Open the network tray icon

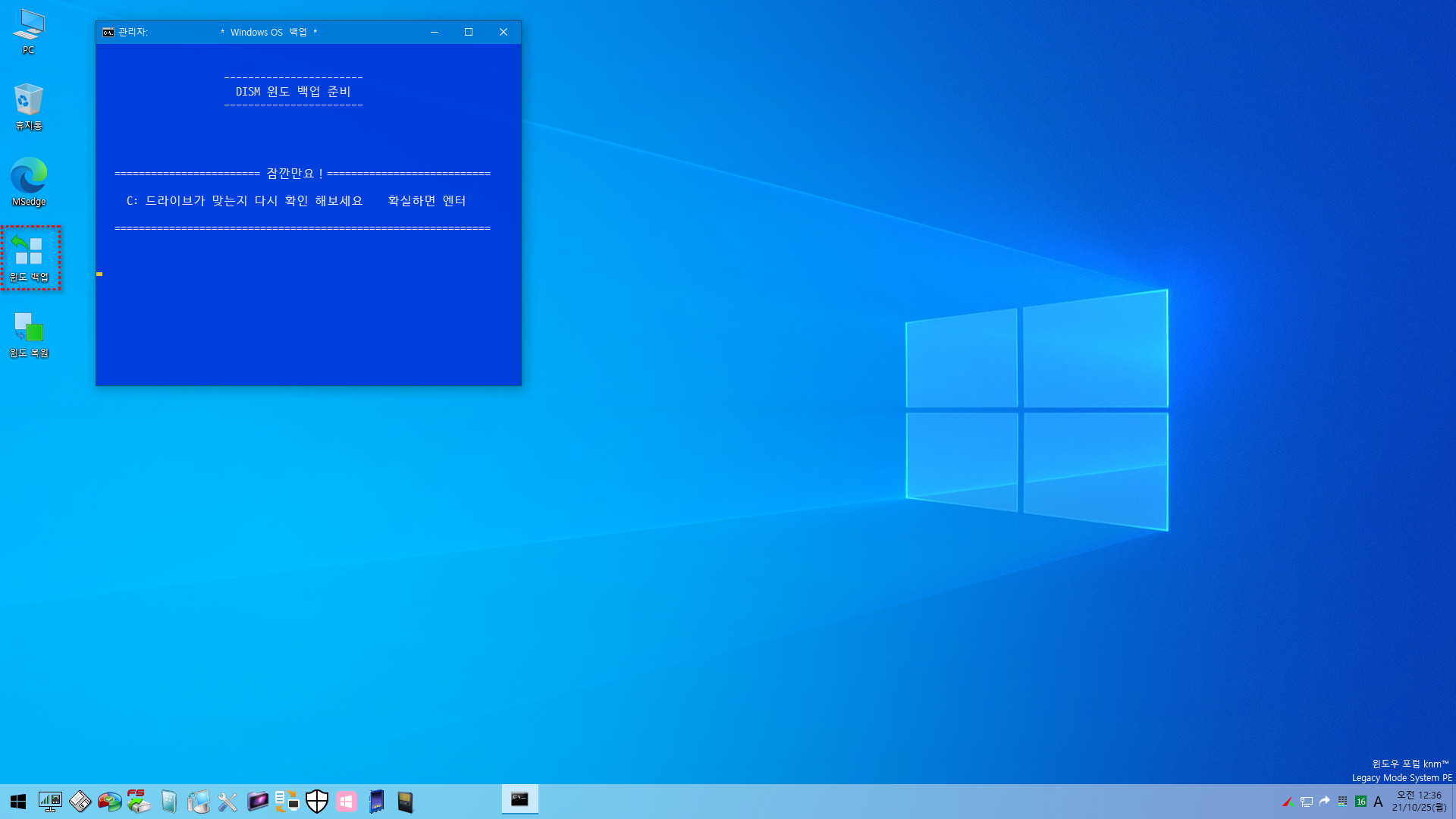(x=1307, y=802)
